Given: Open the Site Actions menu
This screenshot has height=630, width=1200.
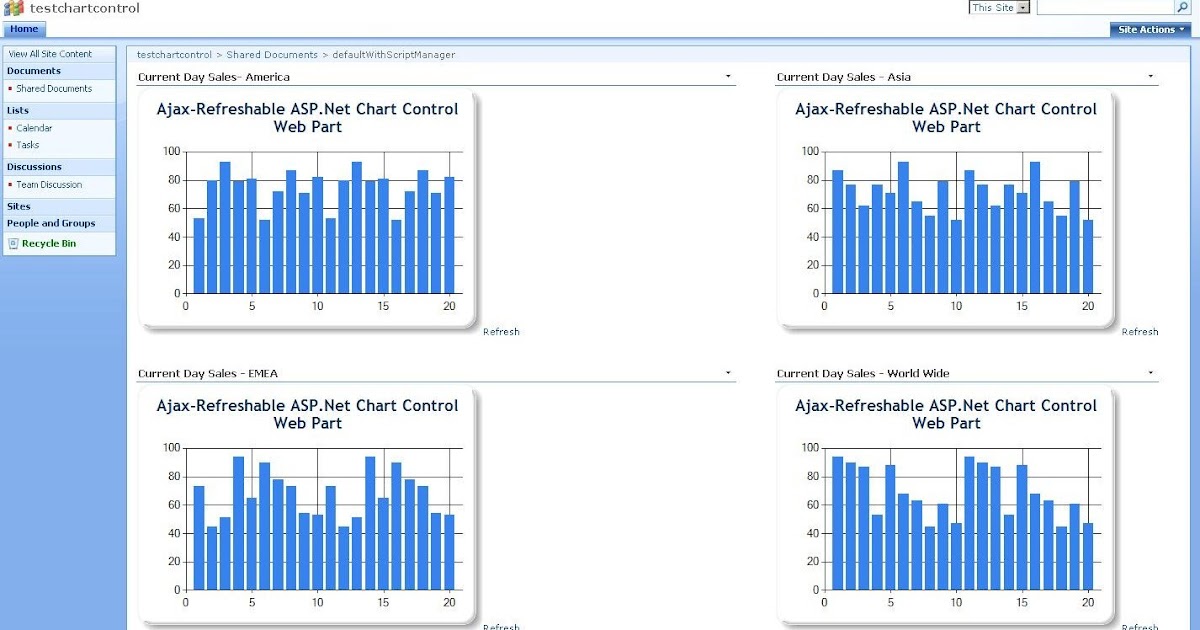Looking at the screenshot, I should click(x=1149, y=29).
